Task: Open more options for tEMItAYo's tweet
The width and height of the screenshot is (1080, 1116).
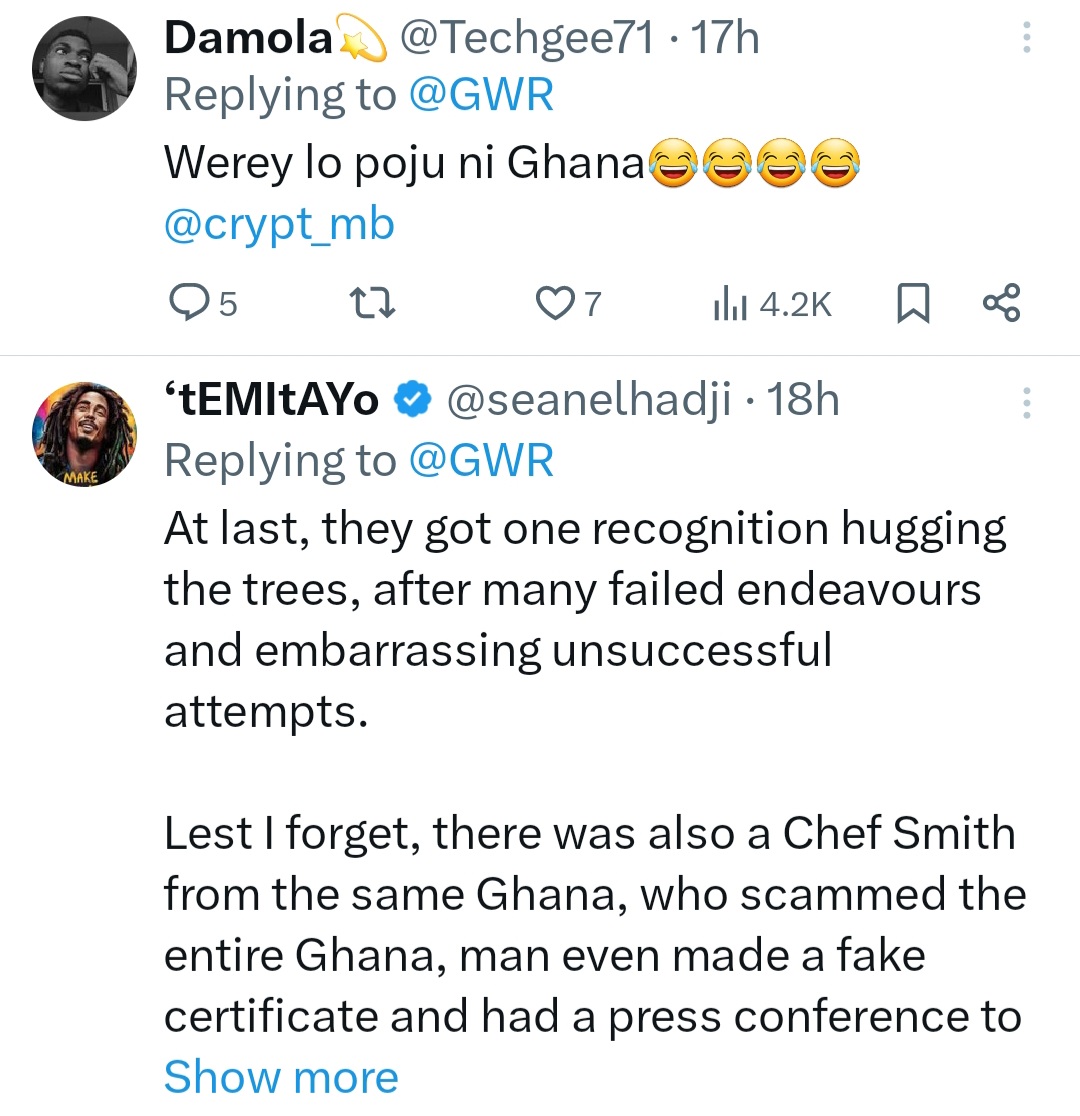Action: [1025, 401]
